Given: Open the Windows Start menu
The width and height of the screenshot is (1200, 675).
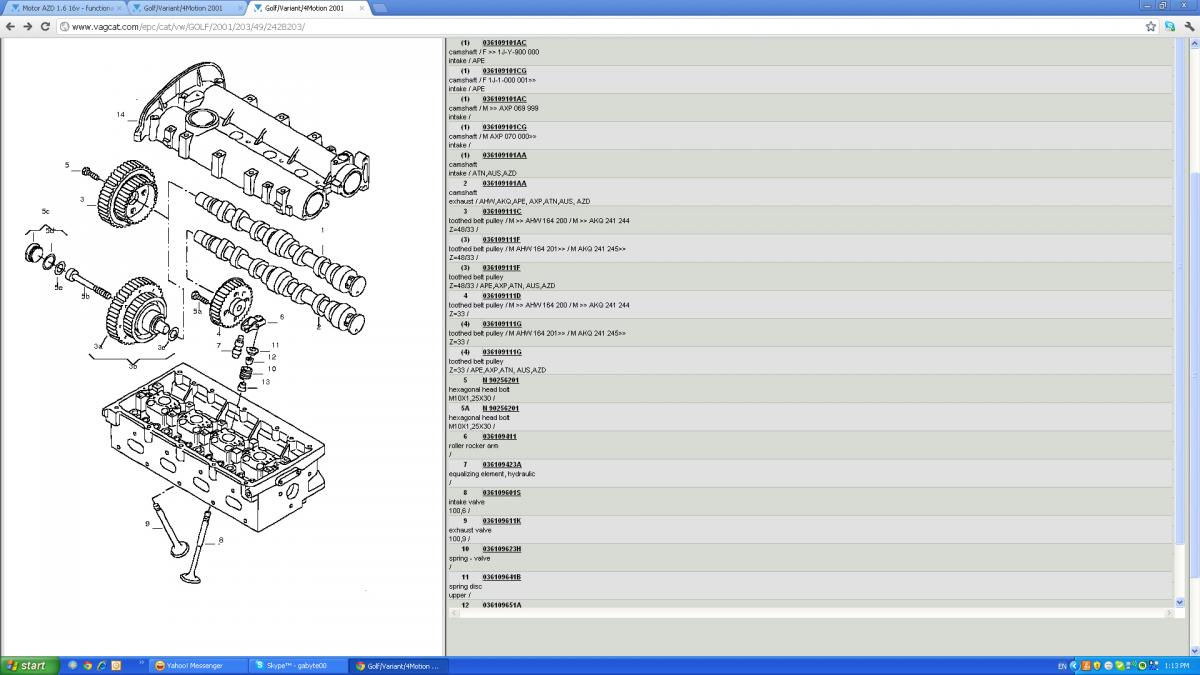Looking at the screenshot, I should pyautogui.click(x=27, y=665).
